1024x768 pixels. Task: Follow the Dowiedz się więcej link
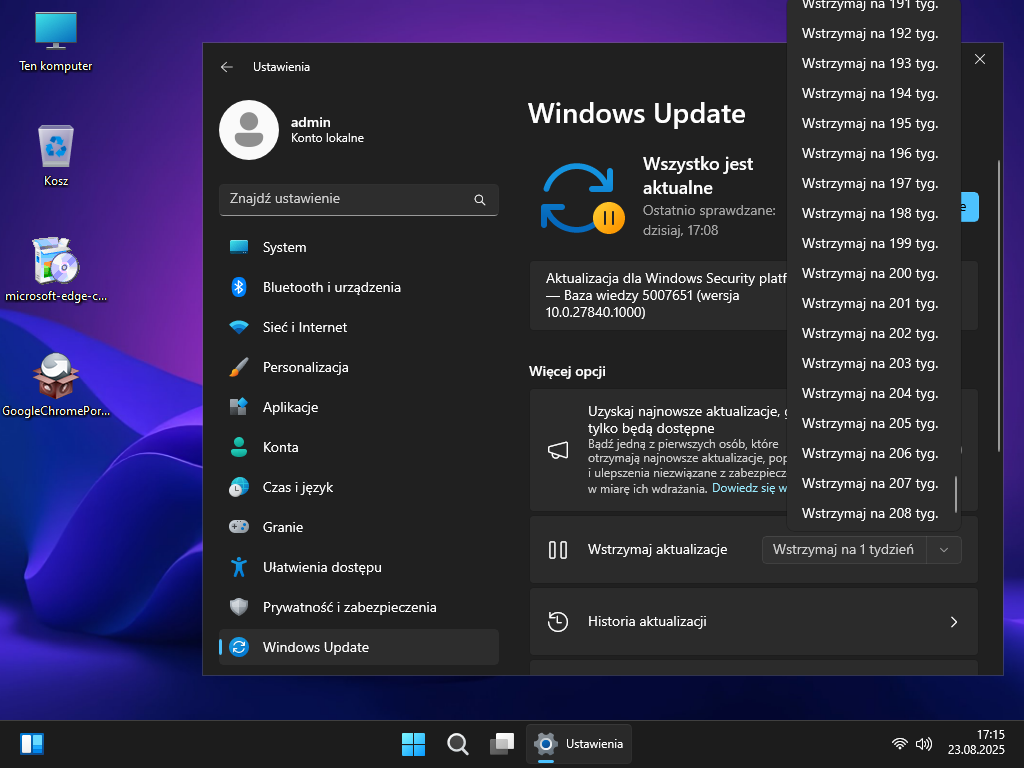[x=750, y=488]
